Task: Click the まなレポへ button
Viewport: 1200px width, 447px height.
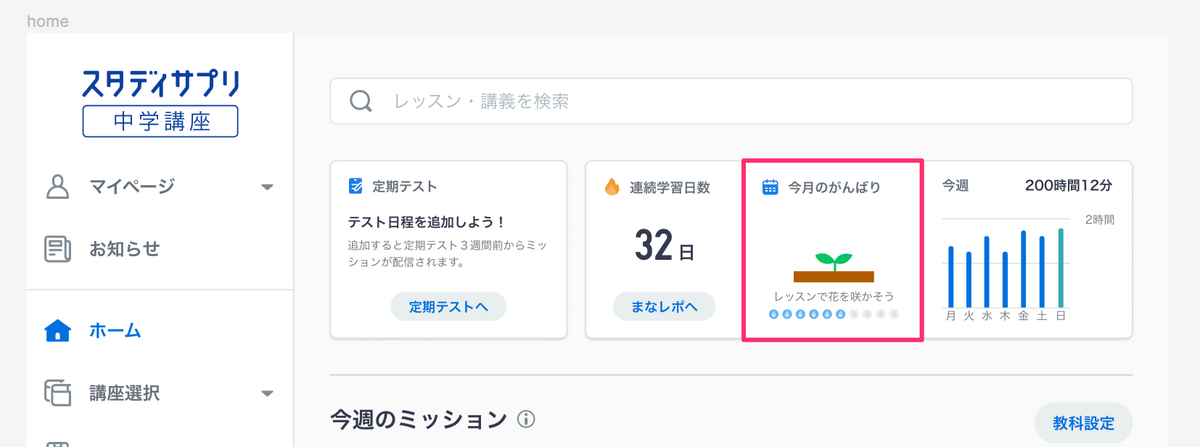Action: click(664, 307)
